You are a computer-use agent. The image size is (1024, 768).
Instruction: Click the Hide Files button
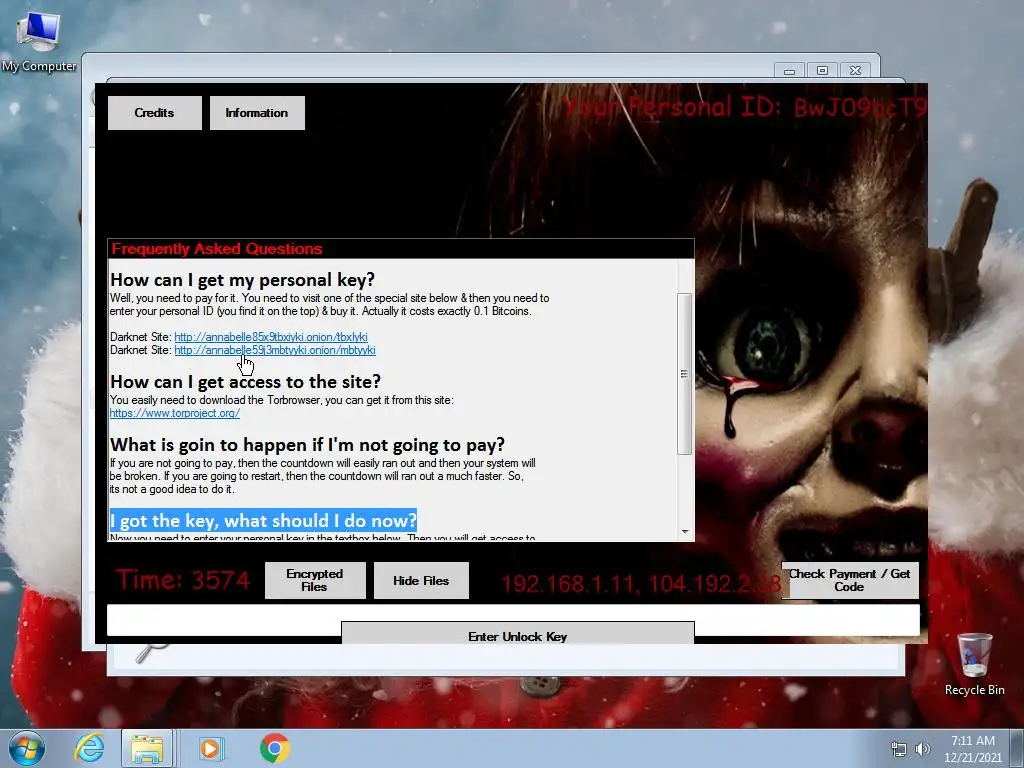(421, 580)
